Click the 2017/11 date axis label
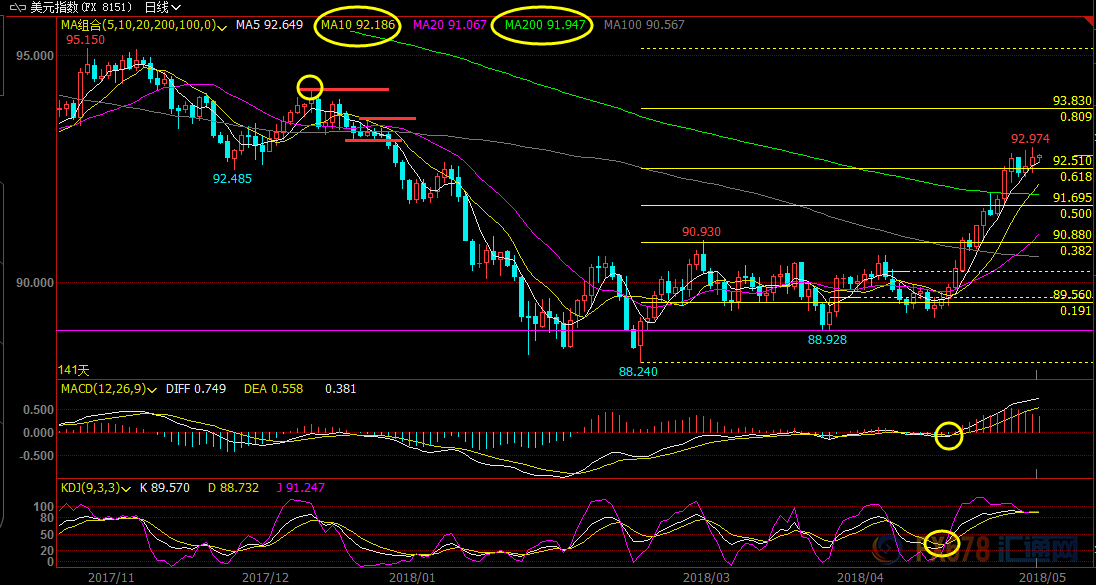Screen dimensions: 1096x585 coord(110,578)
